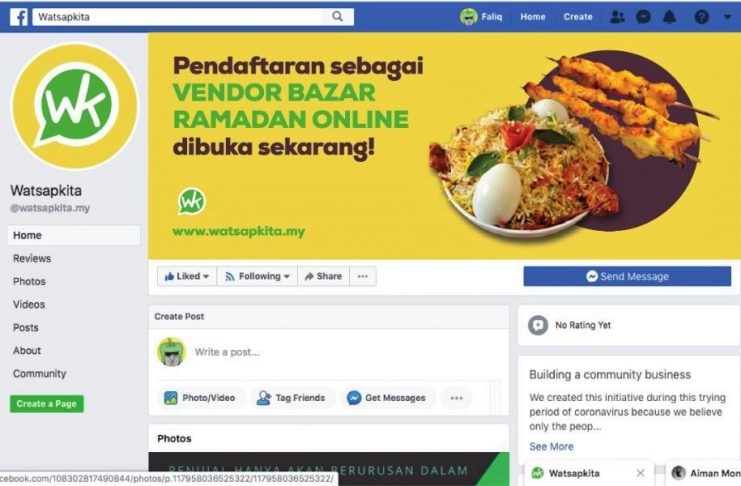Go to the Community section in sidebar
This screenshot has width=741, height=486.
pos(40,373)
